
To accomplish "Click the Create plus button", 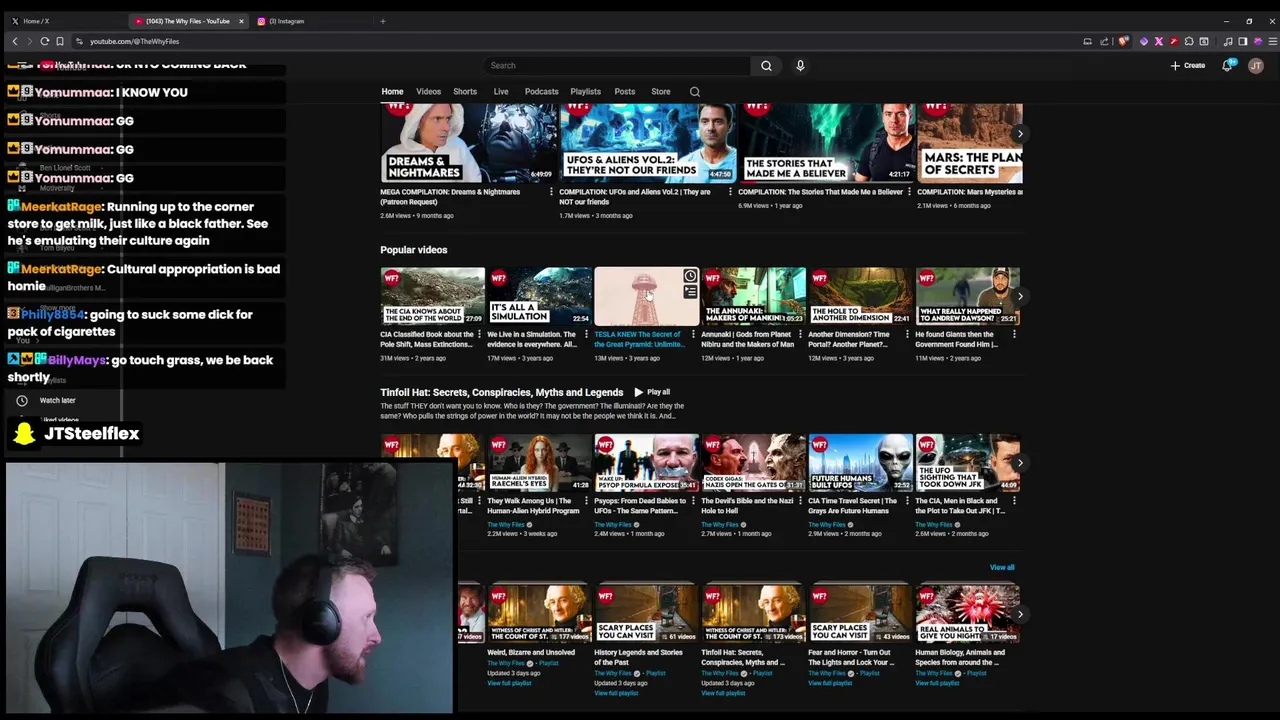I will tap(1188, 66).
